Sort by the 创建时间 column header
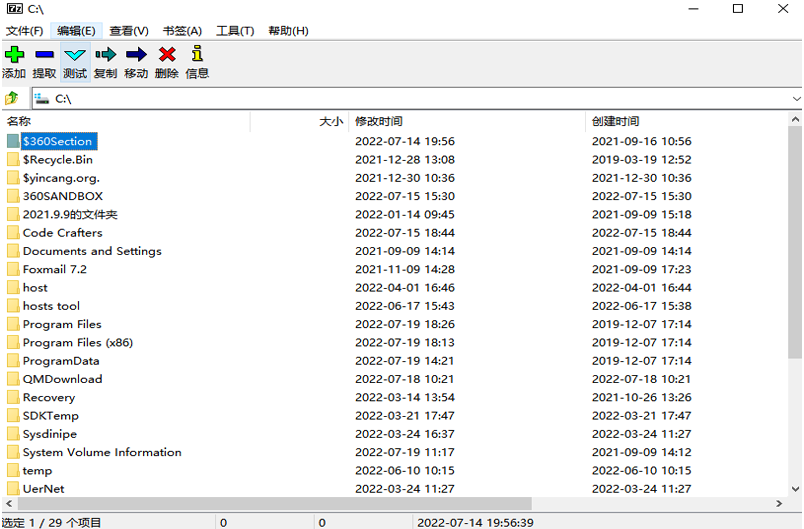 pyautogui.click(x=686, y=121)
